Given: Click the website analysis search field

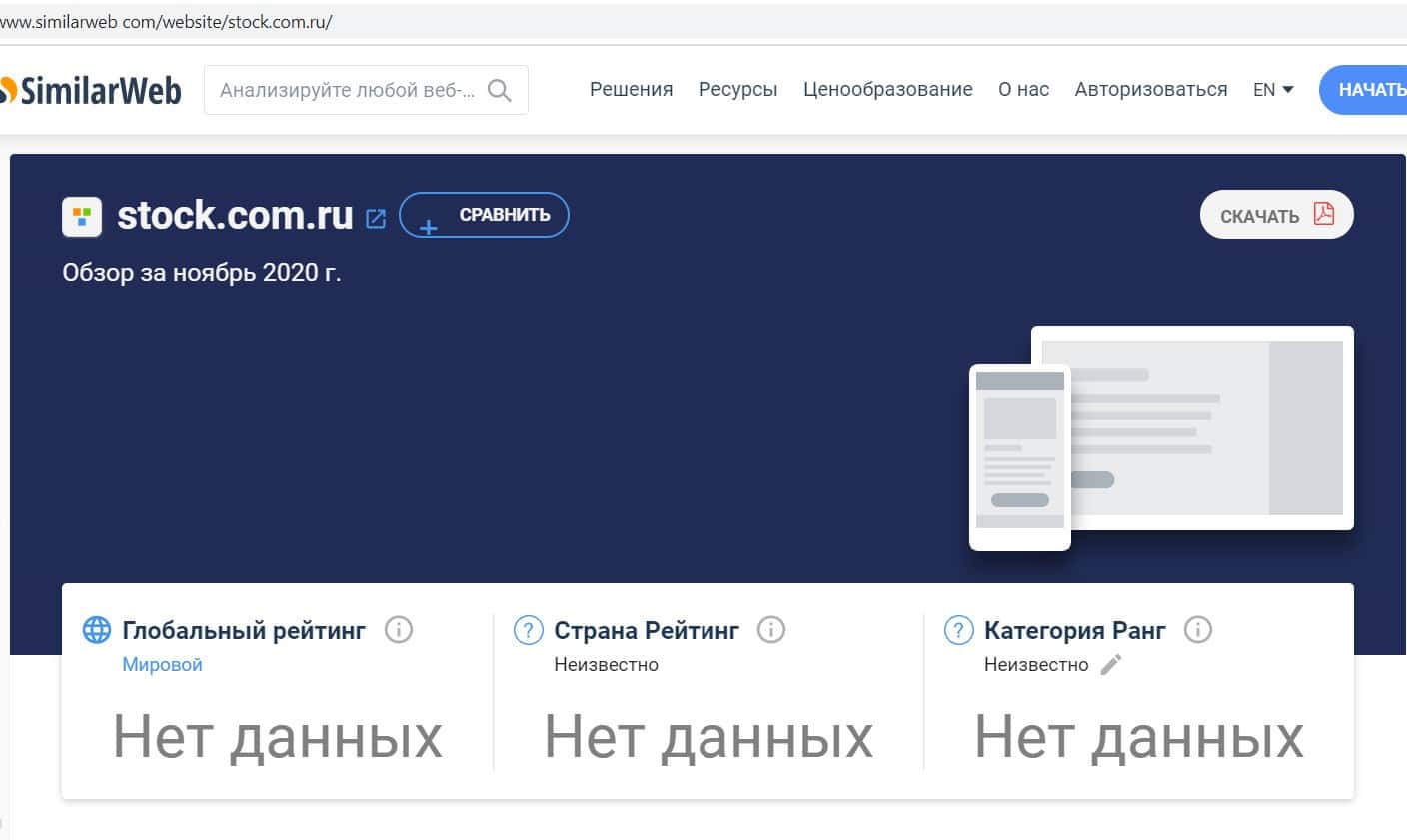Looking at the screenshot, I should (347, 91).
